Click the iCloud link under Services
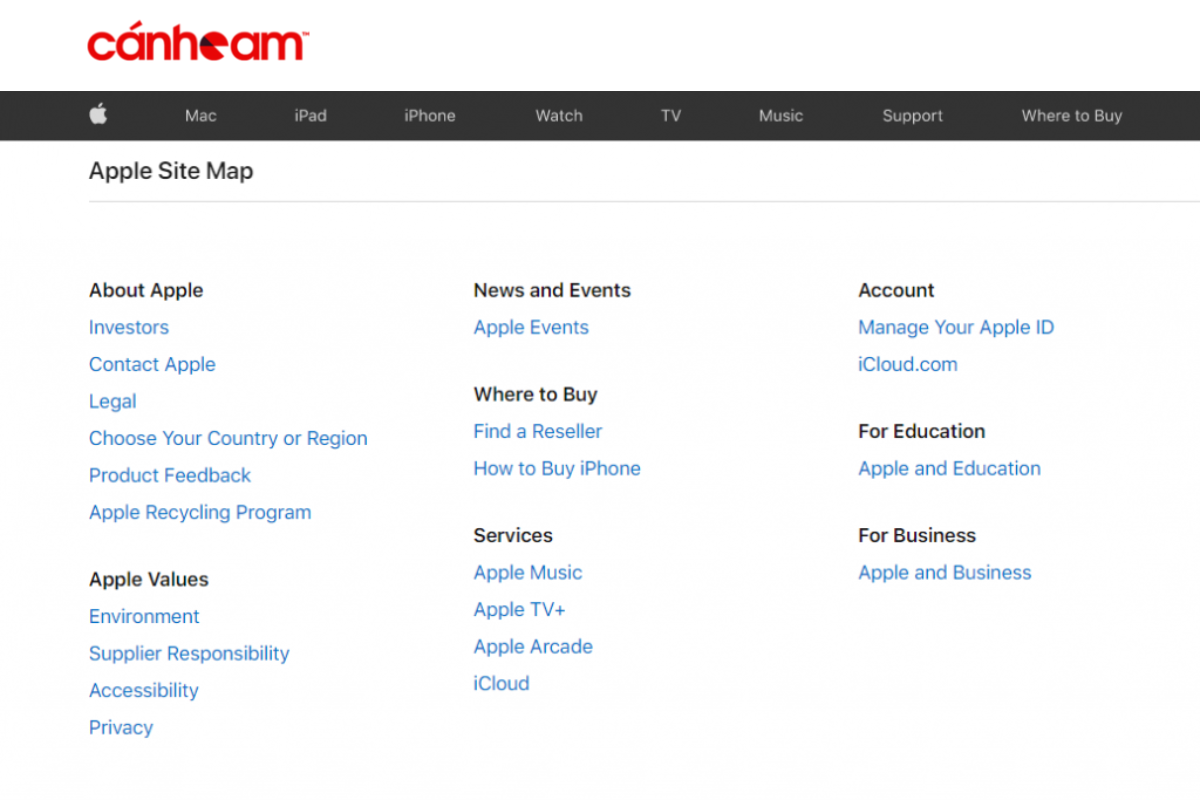The image size is (1200, 800). tap(501, 683)
